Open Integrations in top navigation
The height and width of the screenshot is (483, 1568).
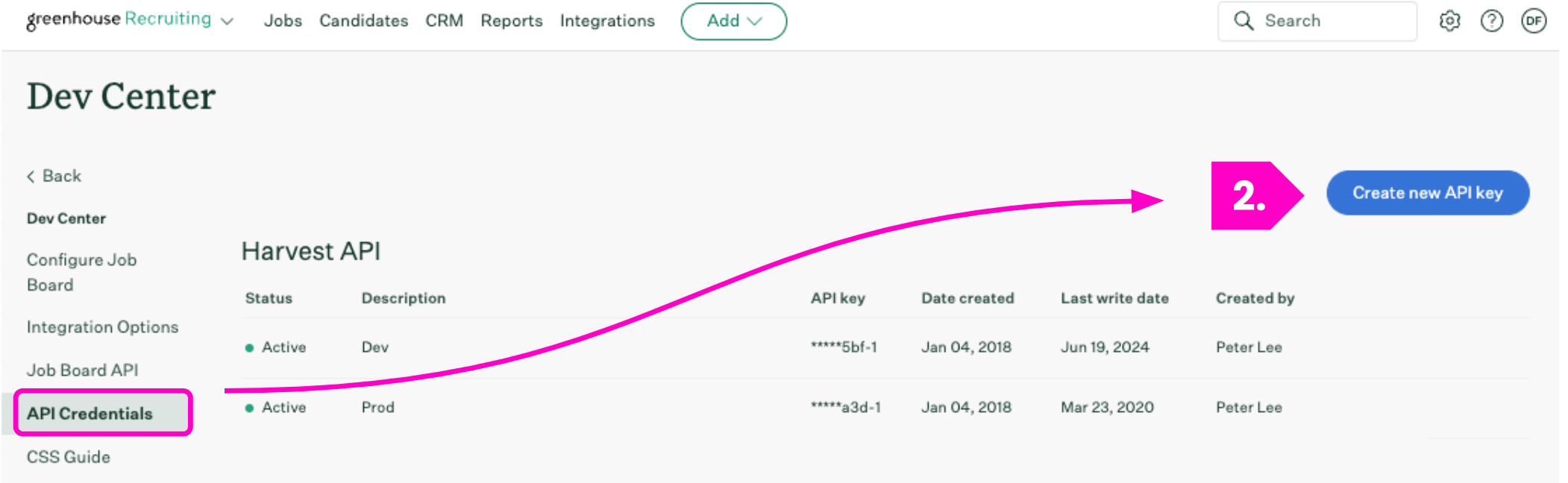click(607, 21)
